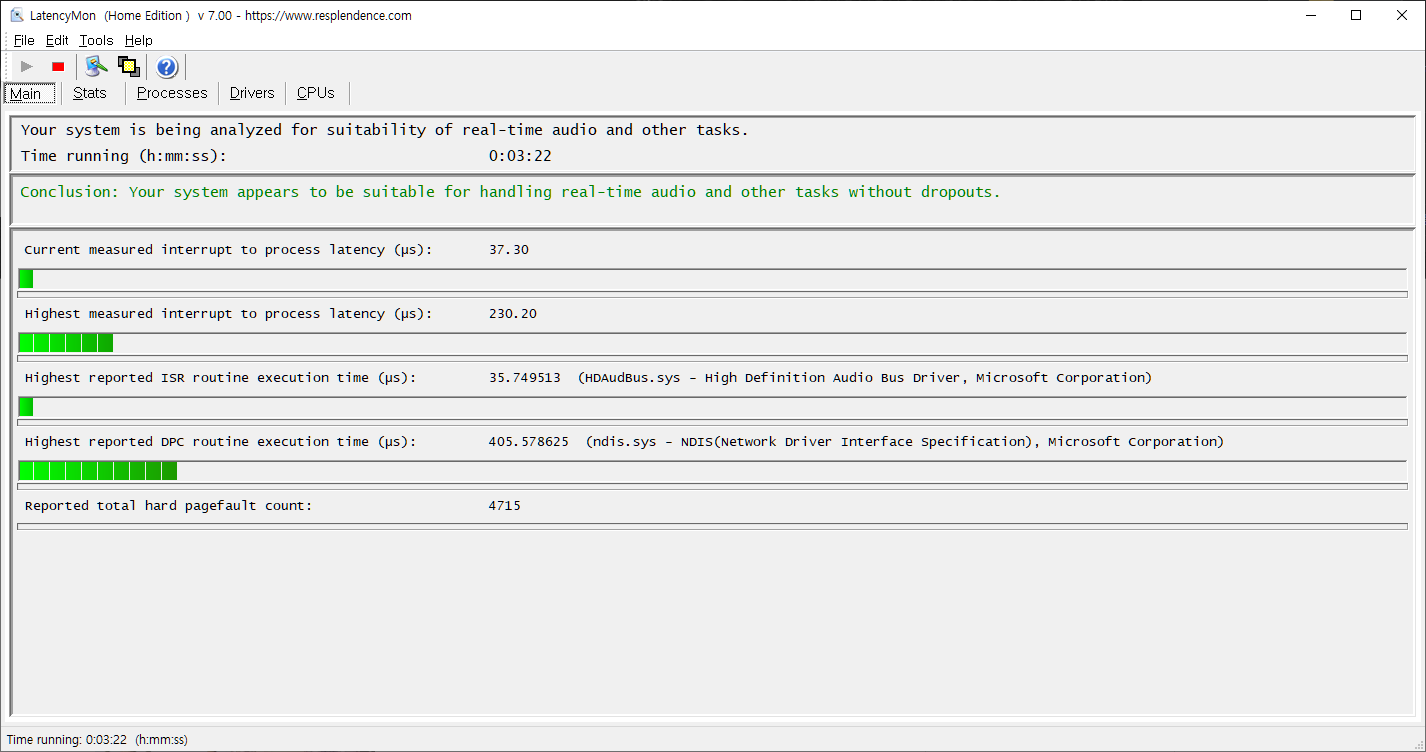Click the ndis.sys driver description
The image size is (1426, 752).
905,442
